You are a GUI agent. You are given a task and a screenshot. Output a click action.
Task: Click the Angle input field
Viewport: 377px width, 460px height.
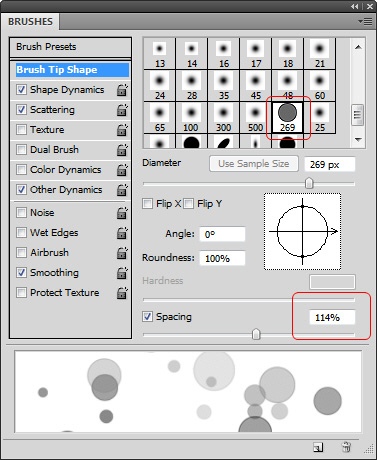222,234
